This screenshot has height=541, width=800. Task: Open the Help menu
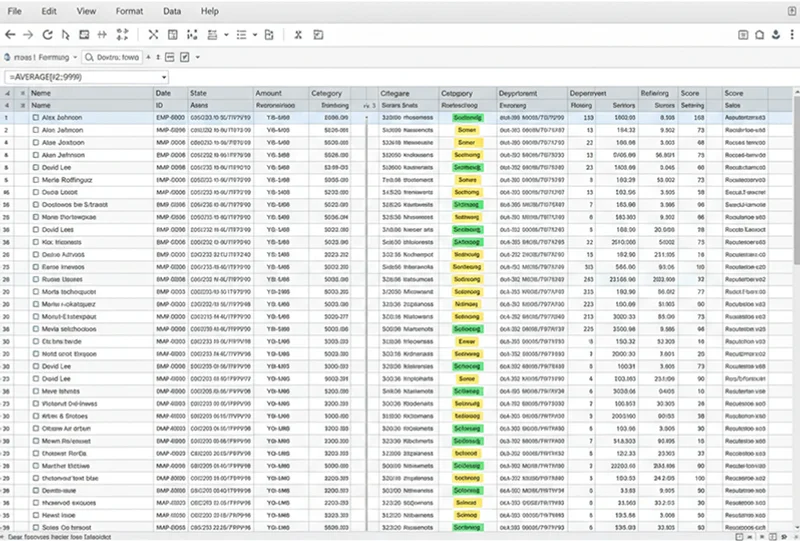209,11
